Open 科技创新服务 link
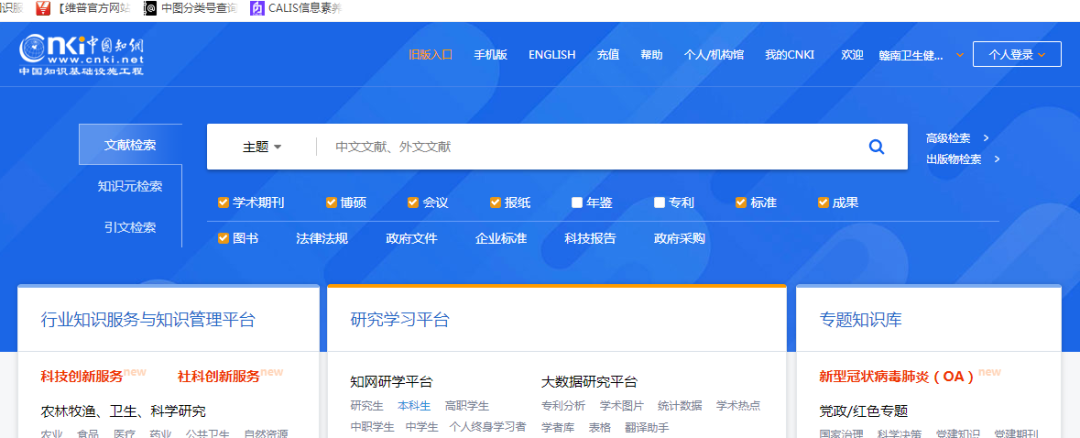Image resolution: width=1080 pixels, height=438 pixels. 81,376
